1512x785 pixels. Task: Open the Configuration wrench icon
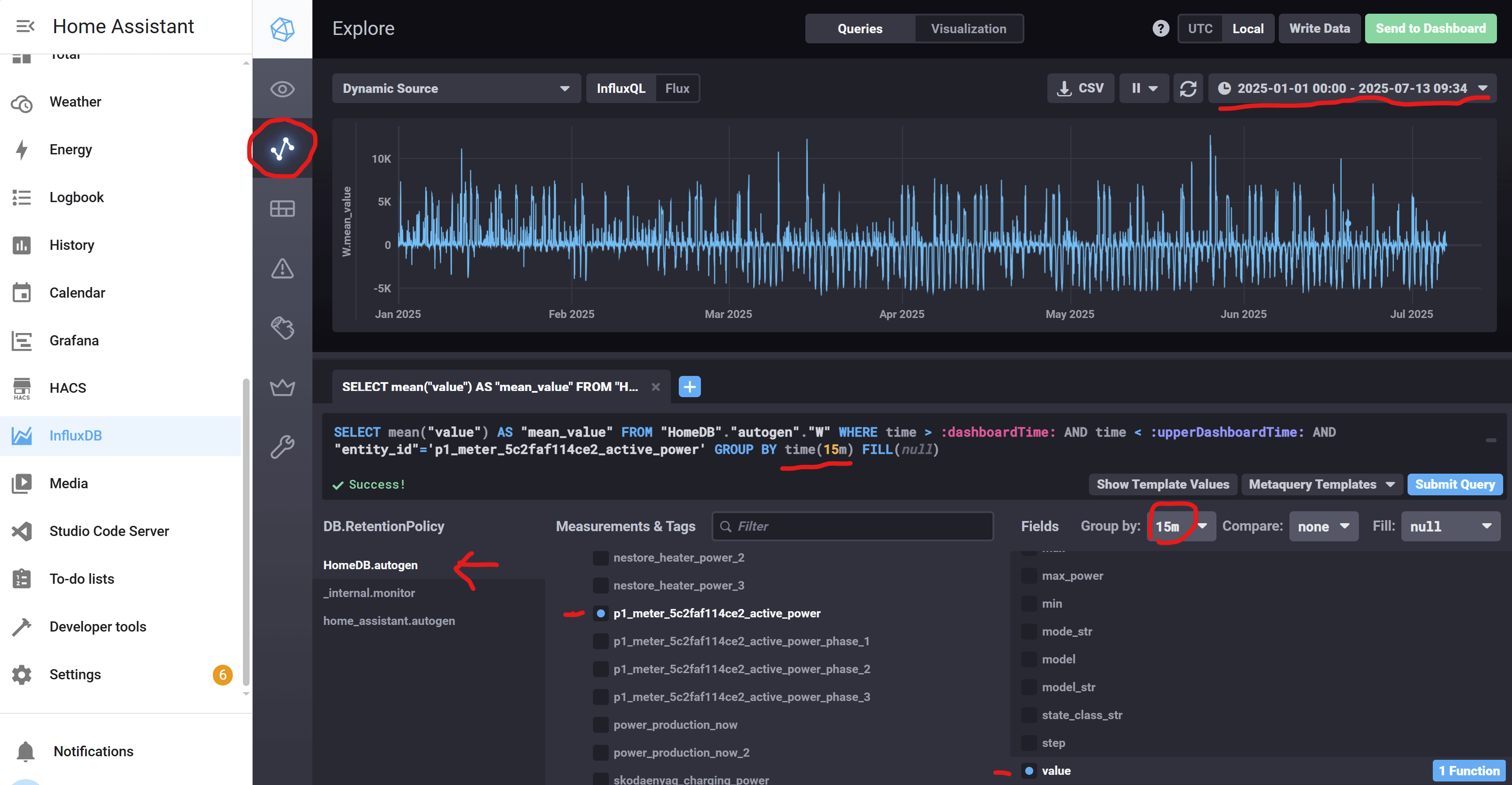[x=282, y=447]
